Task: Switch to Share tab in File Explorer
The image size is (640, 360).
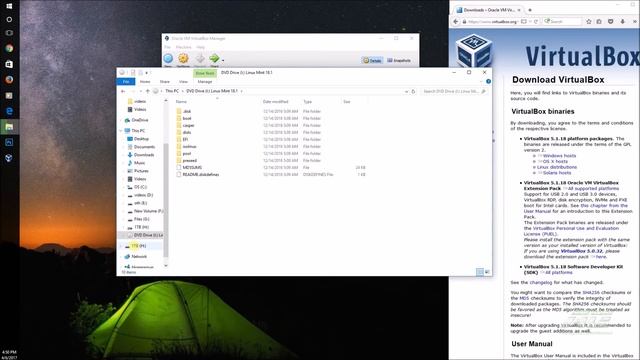Action: 164,82
